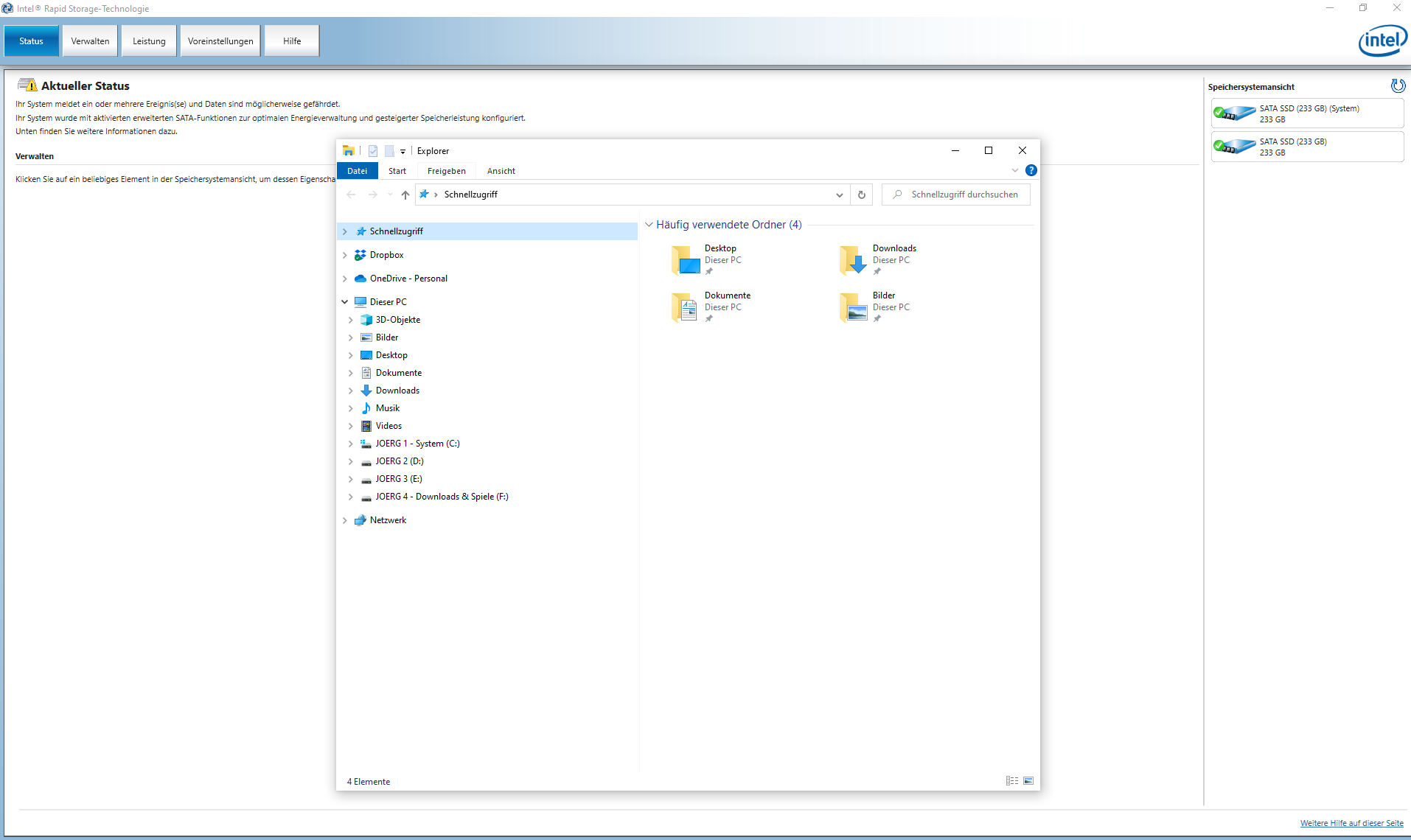Select drive JOERG 3 (E:)
The image size is (1411, 840).
[x=399, y=479]
